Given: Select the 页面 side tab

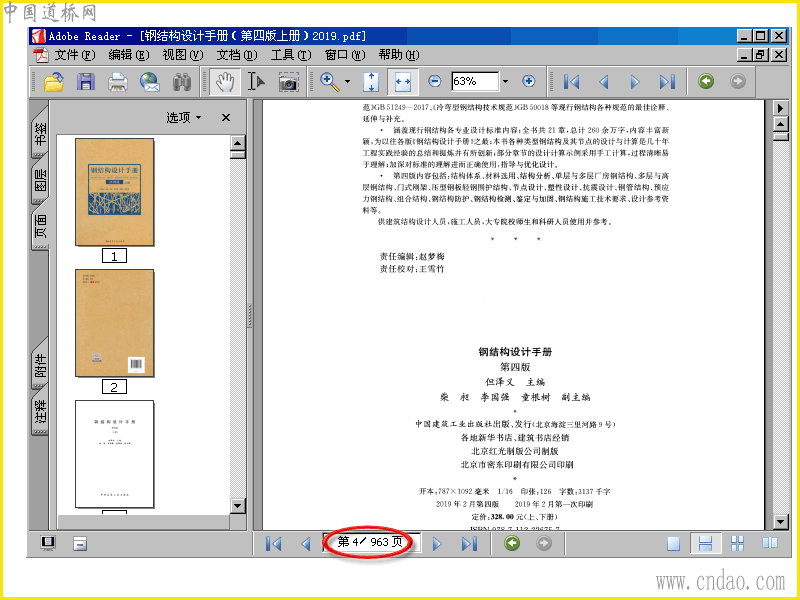Looking at the screenshot, I should tap(40, 226).
